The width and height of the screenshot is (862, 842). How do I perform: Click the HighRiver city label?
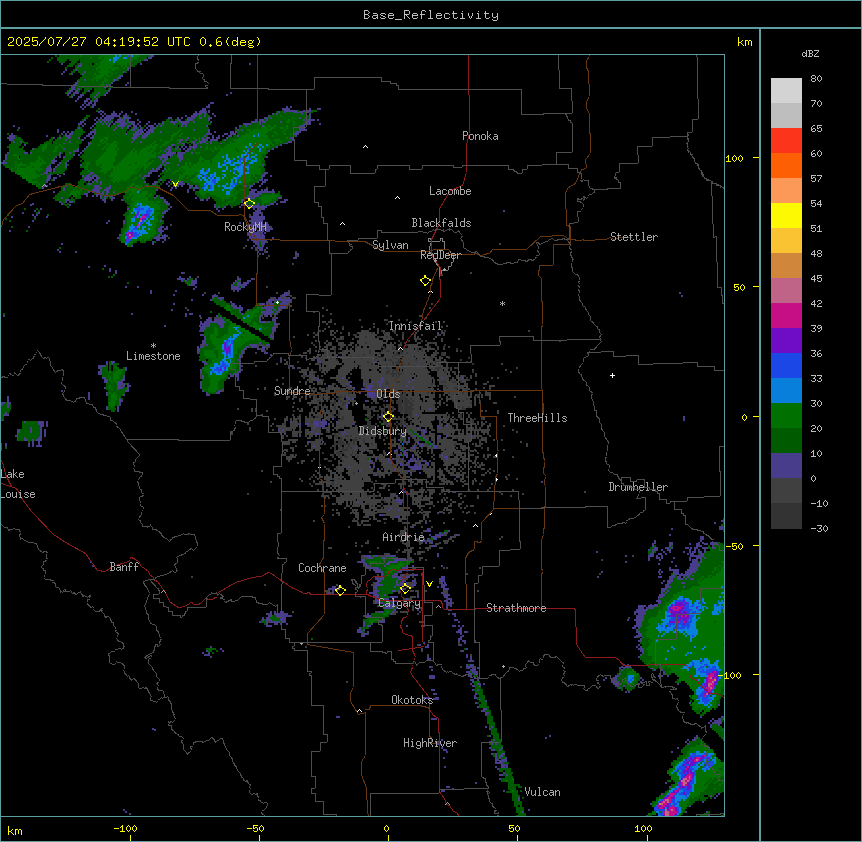pos(430,743)
